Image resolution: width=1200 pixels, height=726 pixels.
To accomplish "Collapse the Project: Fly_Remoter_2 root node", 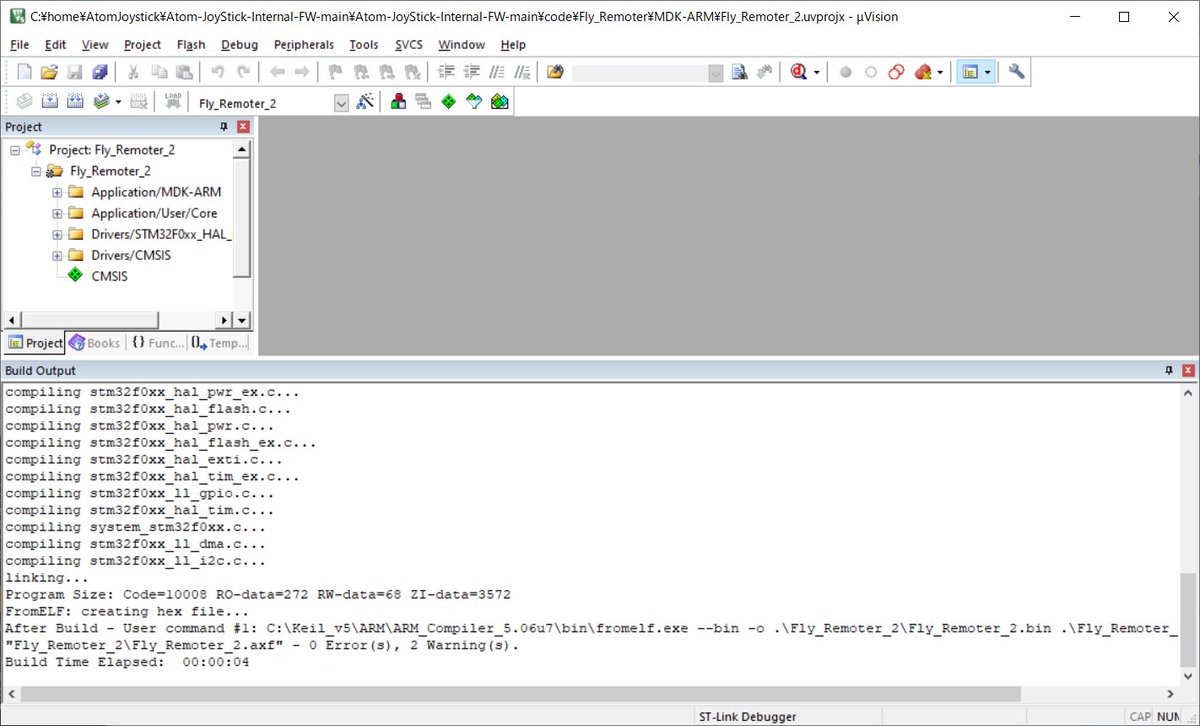I will tap(15, 150).
